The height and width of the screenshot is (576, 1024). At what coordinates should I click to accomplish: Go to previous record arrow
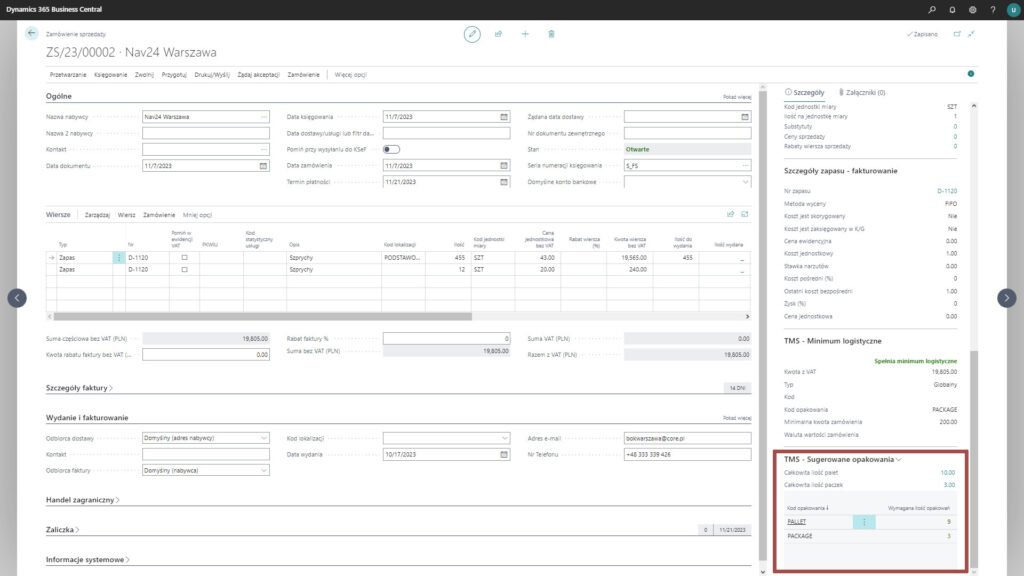click(x=17, y=298)
